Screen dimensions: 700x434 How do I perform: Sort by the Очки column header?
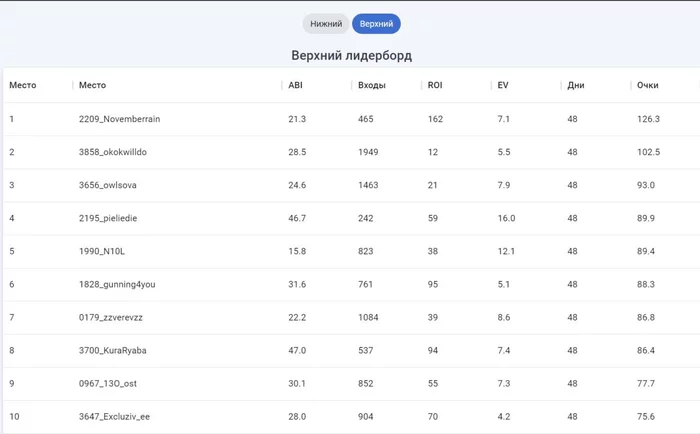pos(647,85)
